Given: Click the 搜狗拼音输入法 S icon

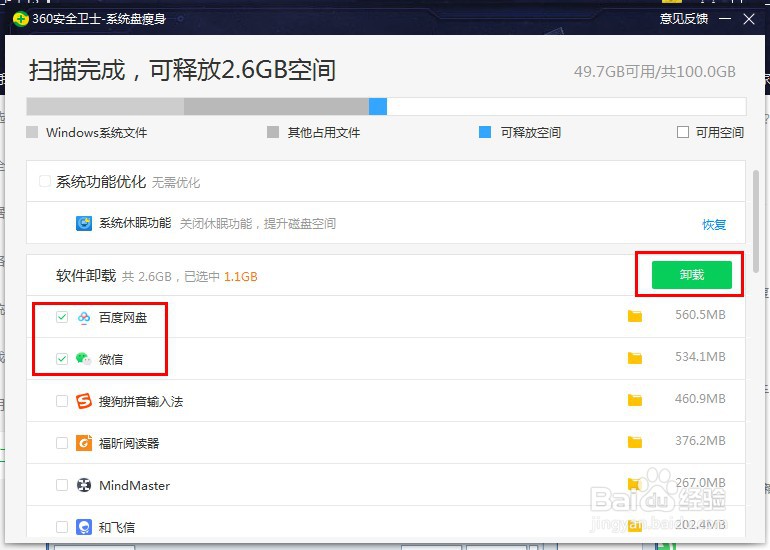Looking at the screenshot, I should [84, 401].
